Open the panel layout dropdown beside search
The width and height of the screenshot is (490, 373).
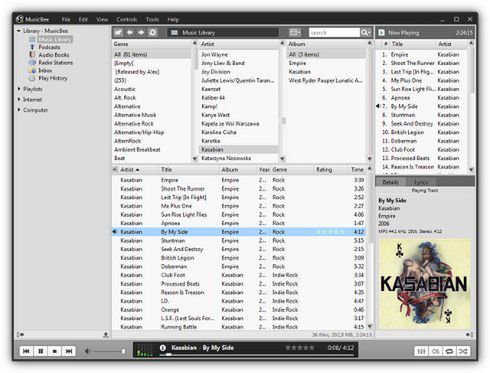(295, 32)
